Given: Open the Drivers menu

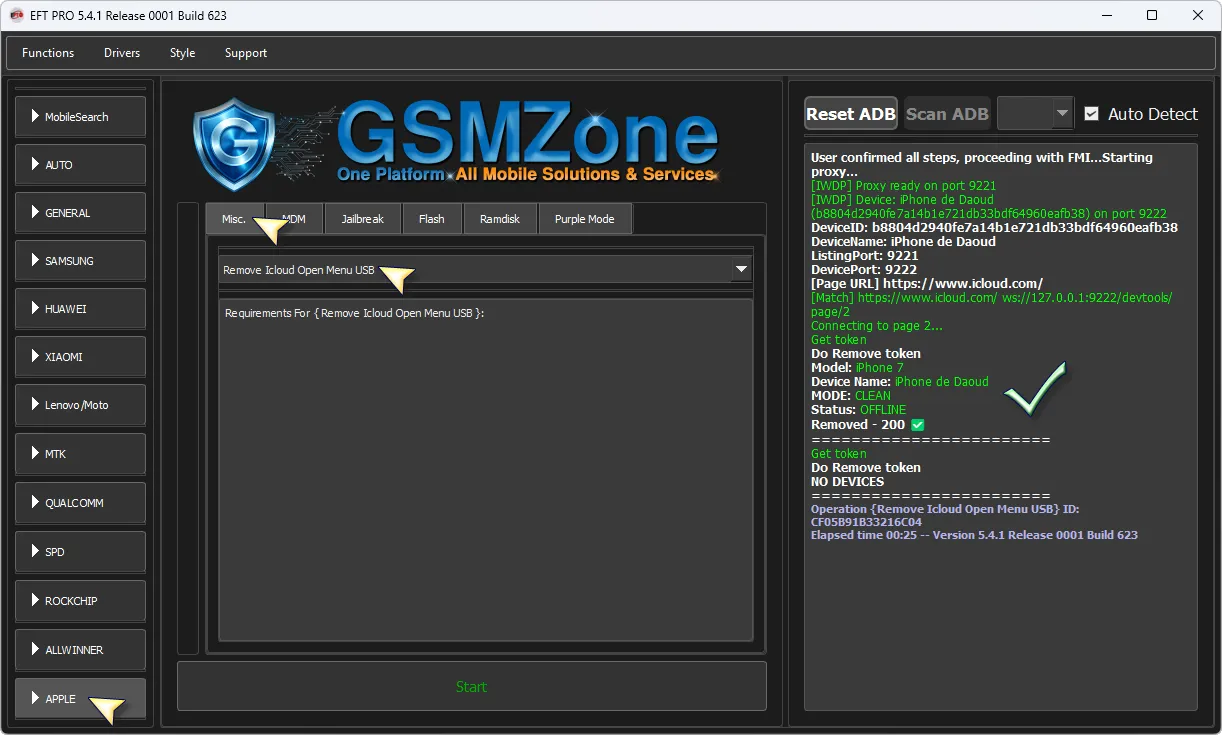Looking at the screenshot, I should coord(122,53).
